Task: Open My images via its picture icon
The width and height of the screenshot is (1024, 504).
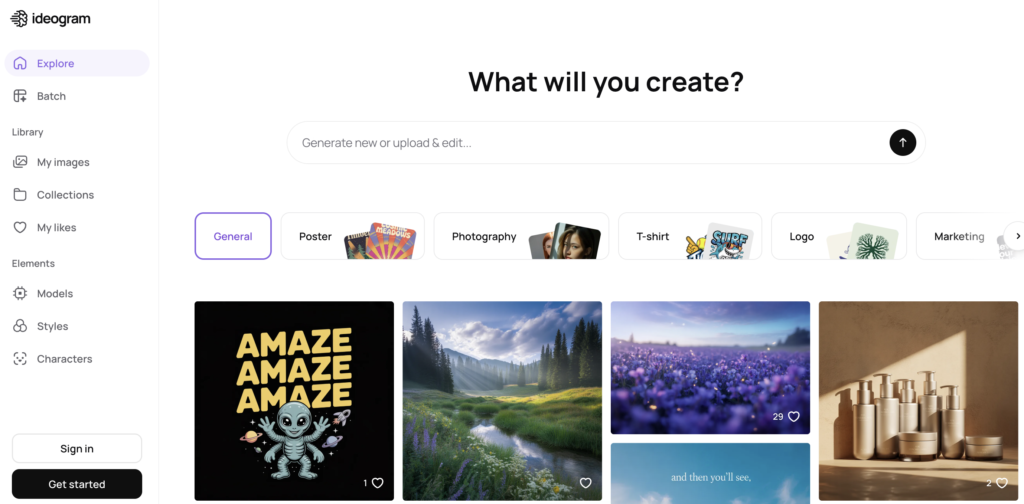Action: 20,162
